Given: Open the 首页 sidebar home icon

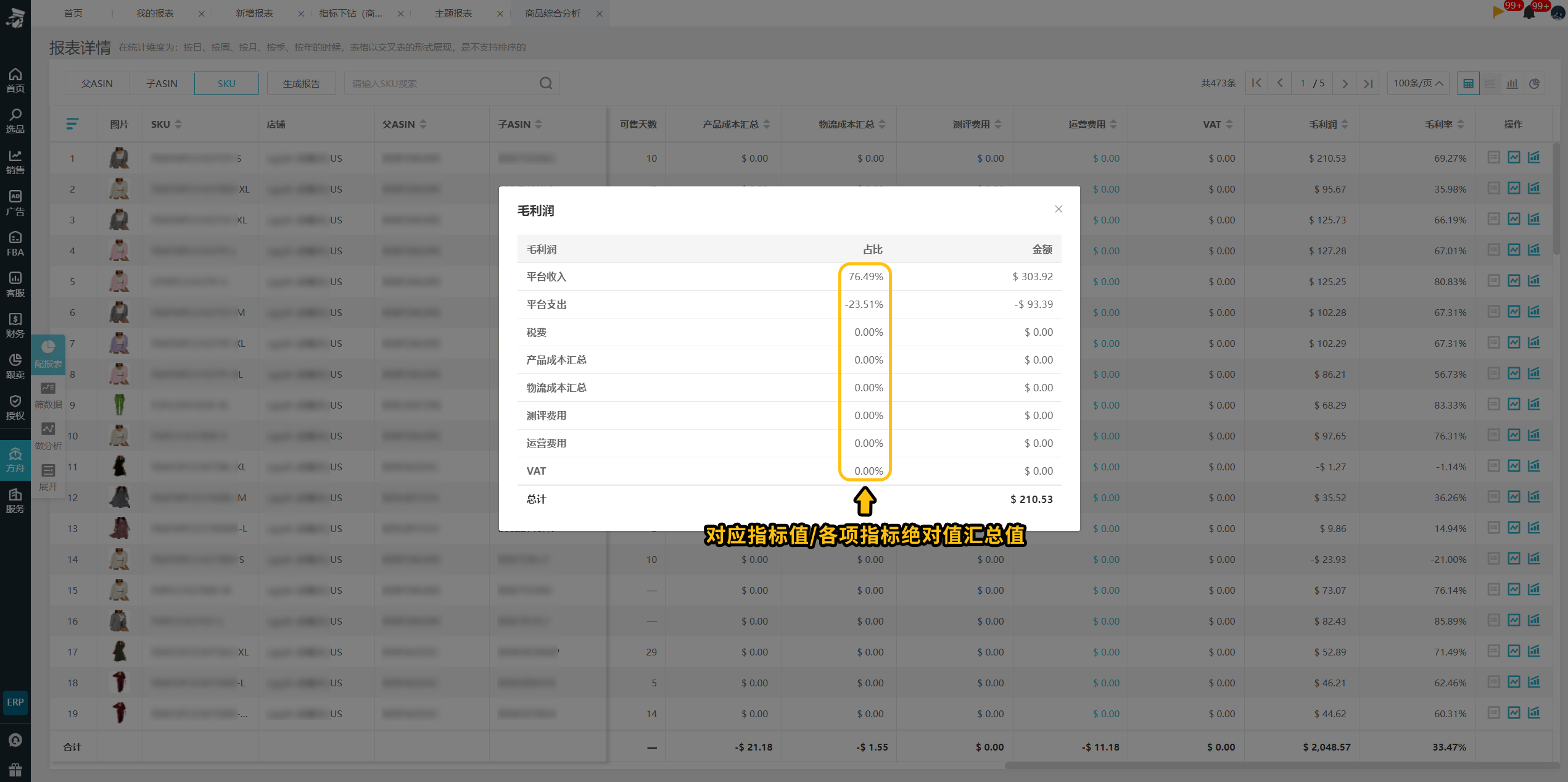Looking at the screenshot, I should tap(15, 80).
